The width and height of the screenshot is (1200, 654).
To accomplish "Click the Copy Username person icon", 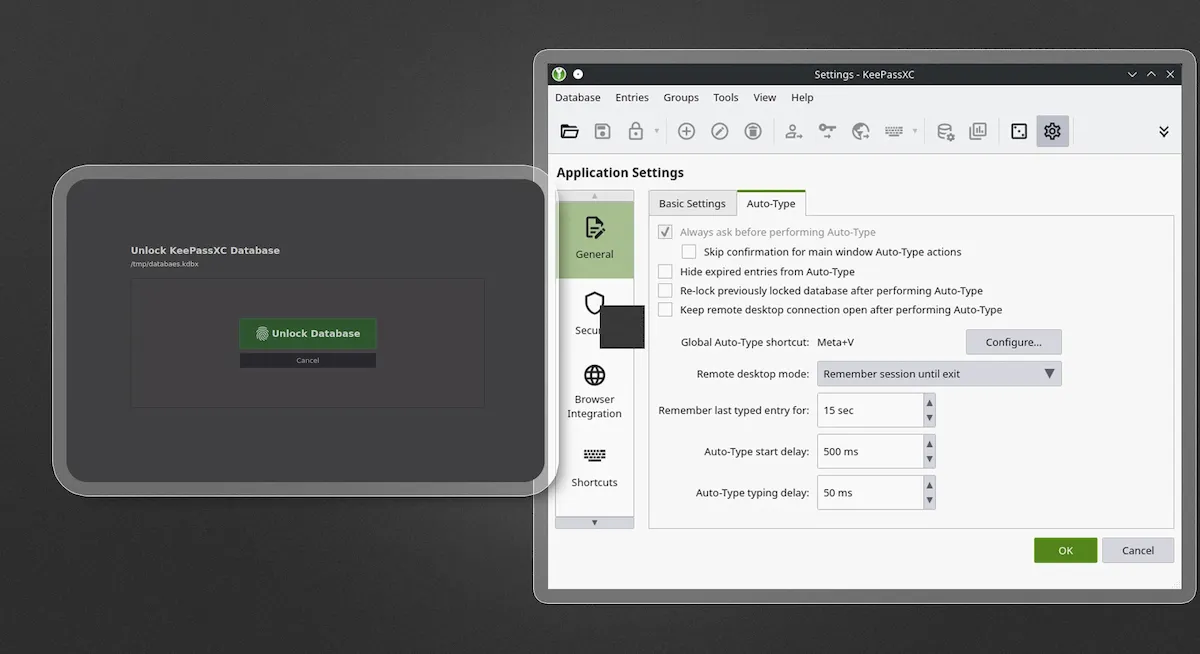I will [794, 131].
